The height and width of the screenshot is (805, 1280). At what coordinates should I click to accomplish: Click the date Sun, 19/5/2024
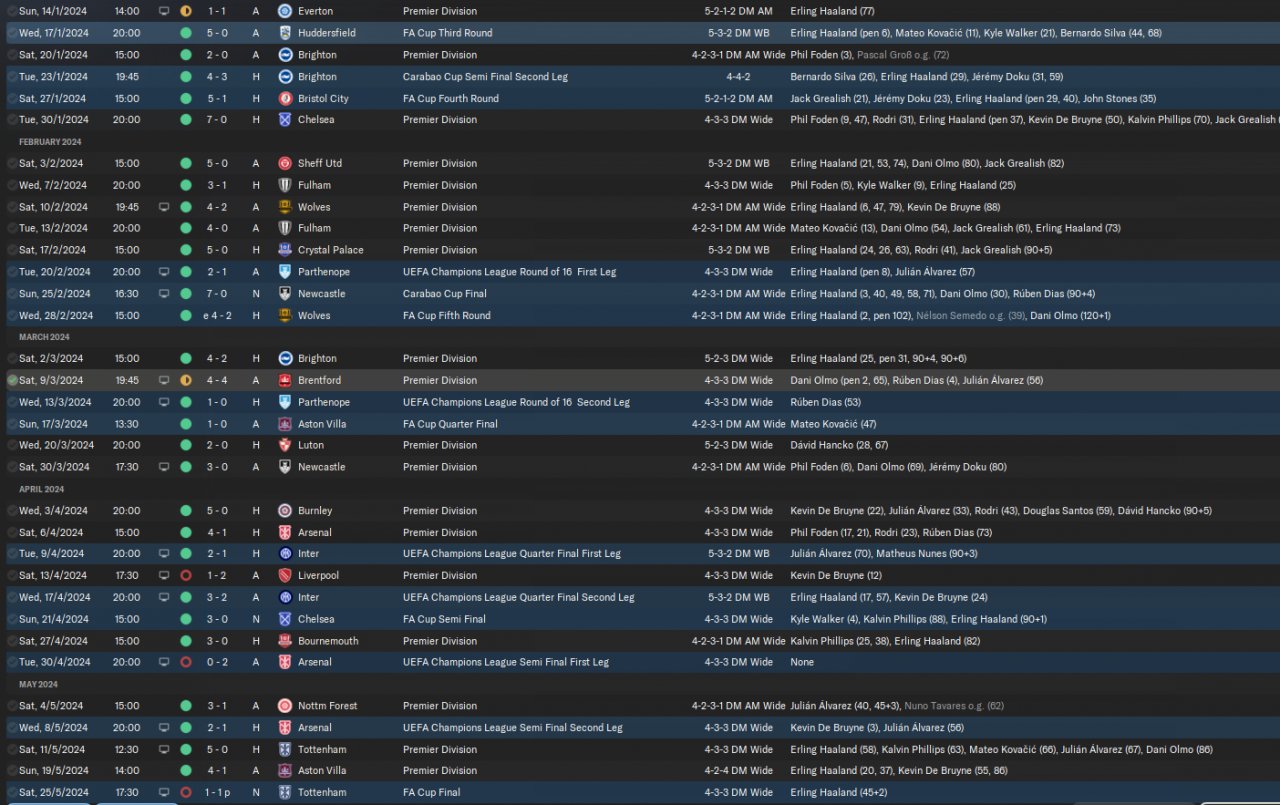(x=54, y=770)
